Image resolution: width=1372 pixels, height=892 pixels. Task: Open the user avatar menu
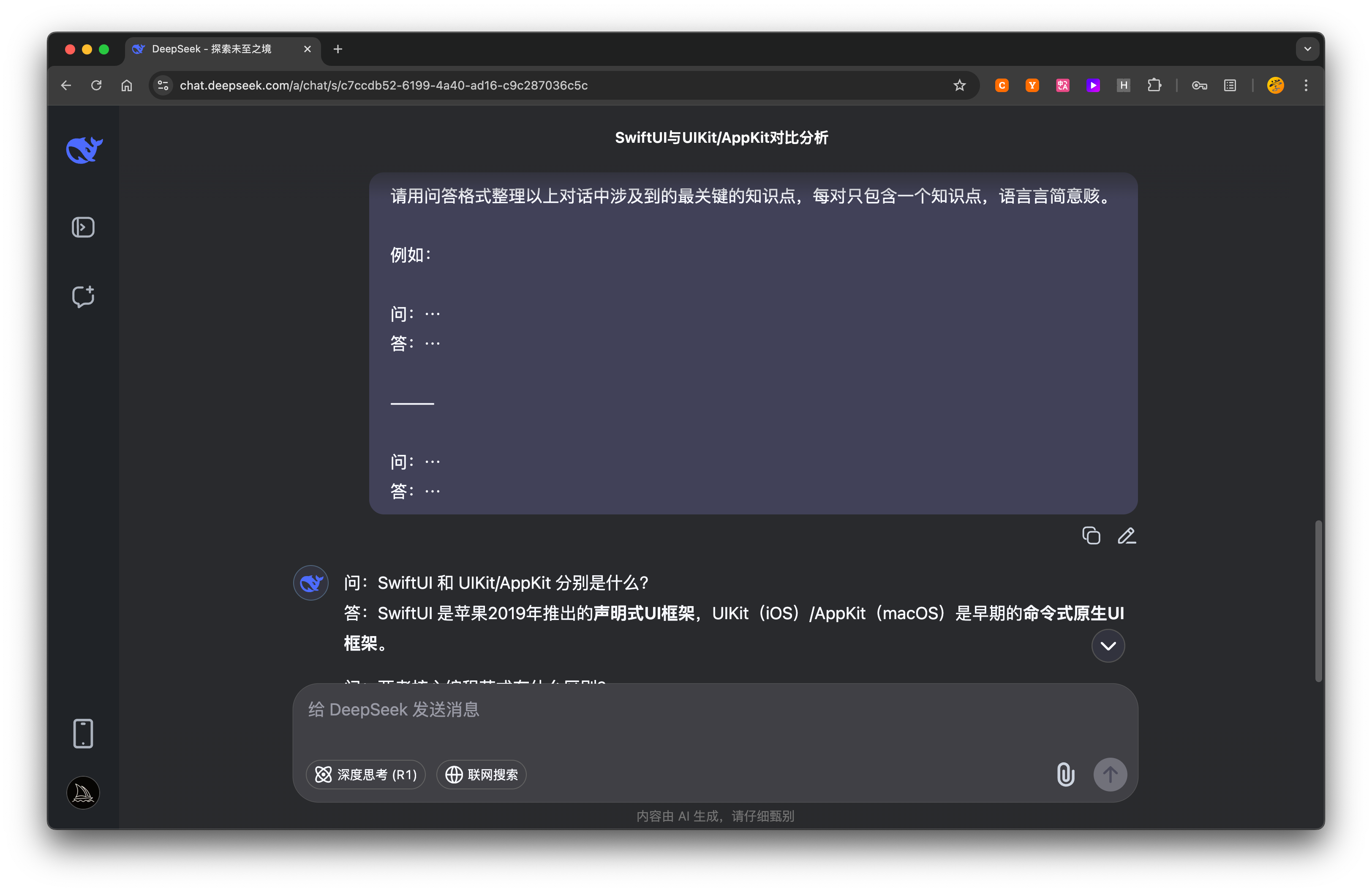pyautogui.click(x=83, y=793)
